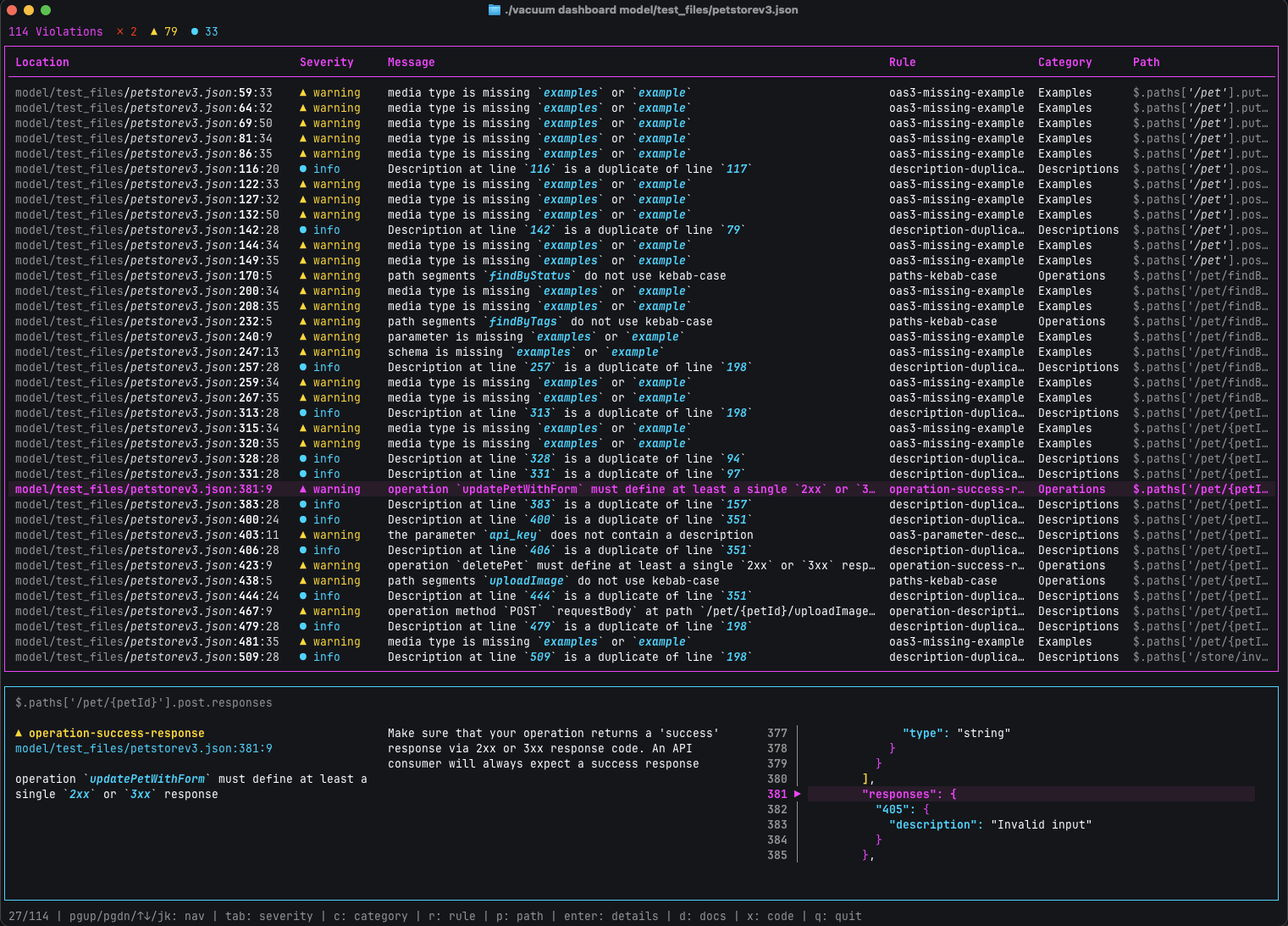Click the 'oas3-parameter-desc…' rule cell
Image resolution: width=1288 pixels, height=926 pixels.
[x=957, y=535]
